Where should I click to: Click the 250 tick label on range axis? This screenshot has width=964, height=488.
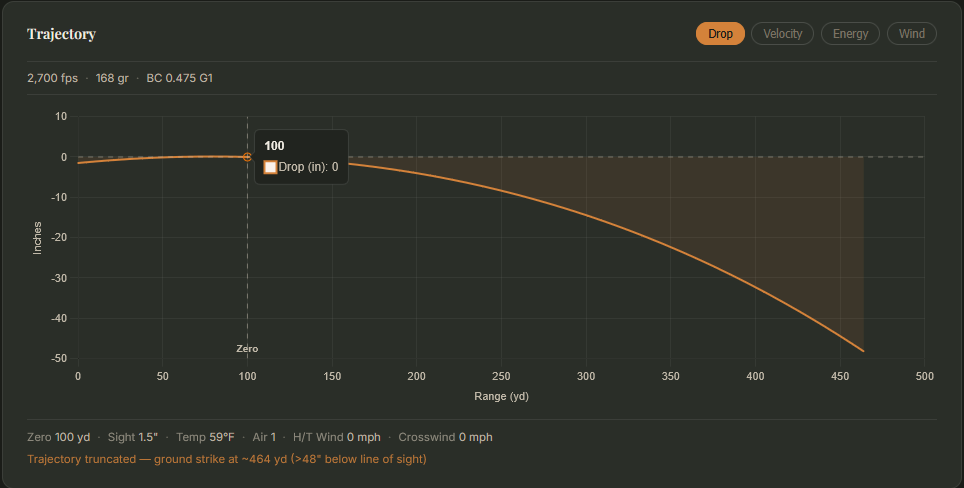click(x=501, y=376)
